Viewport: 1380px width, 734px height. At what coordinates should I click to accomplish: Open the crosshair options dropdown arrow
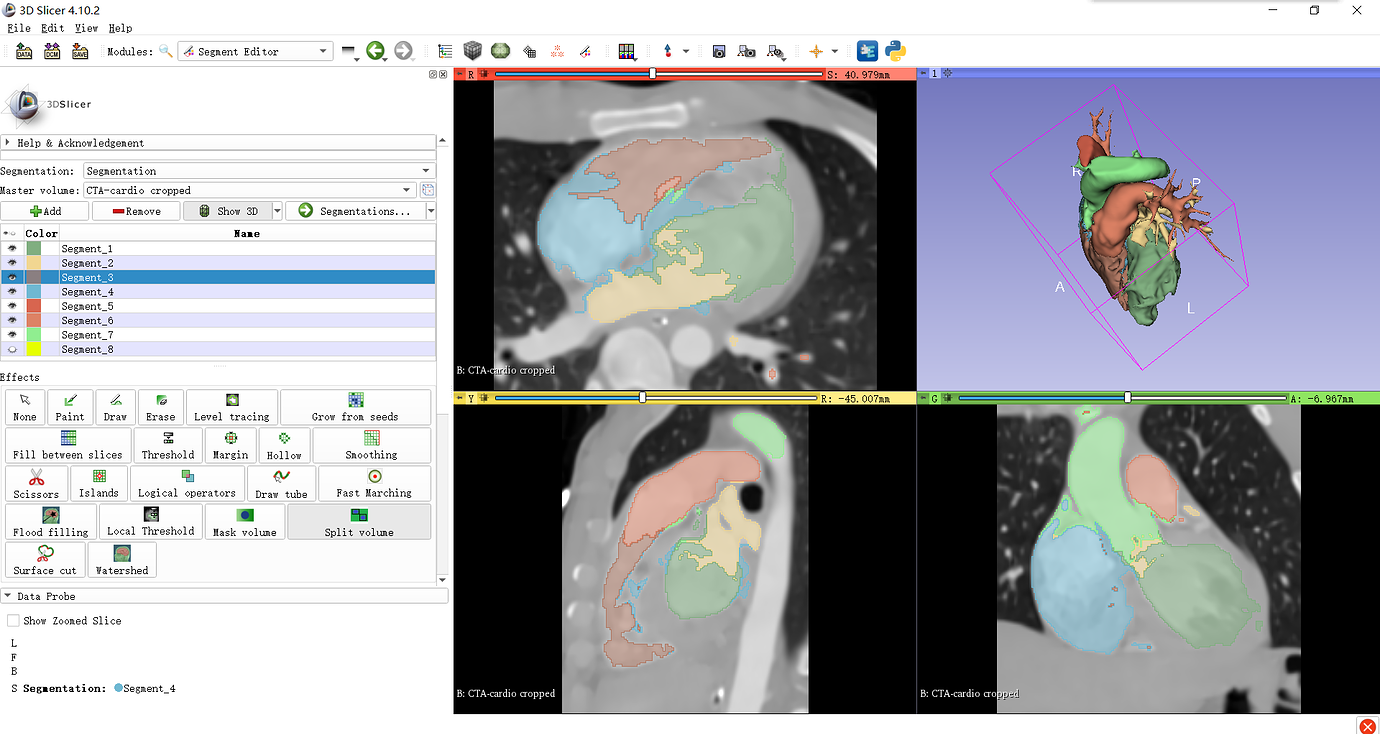click(x=834, y=51)
